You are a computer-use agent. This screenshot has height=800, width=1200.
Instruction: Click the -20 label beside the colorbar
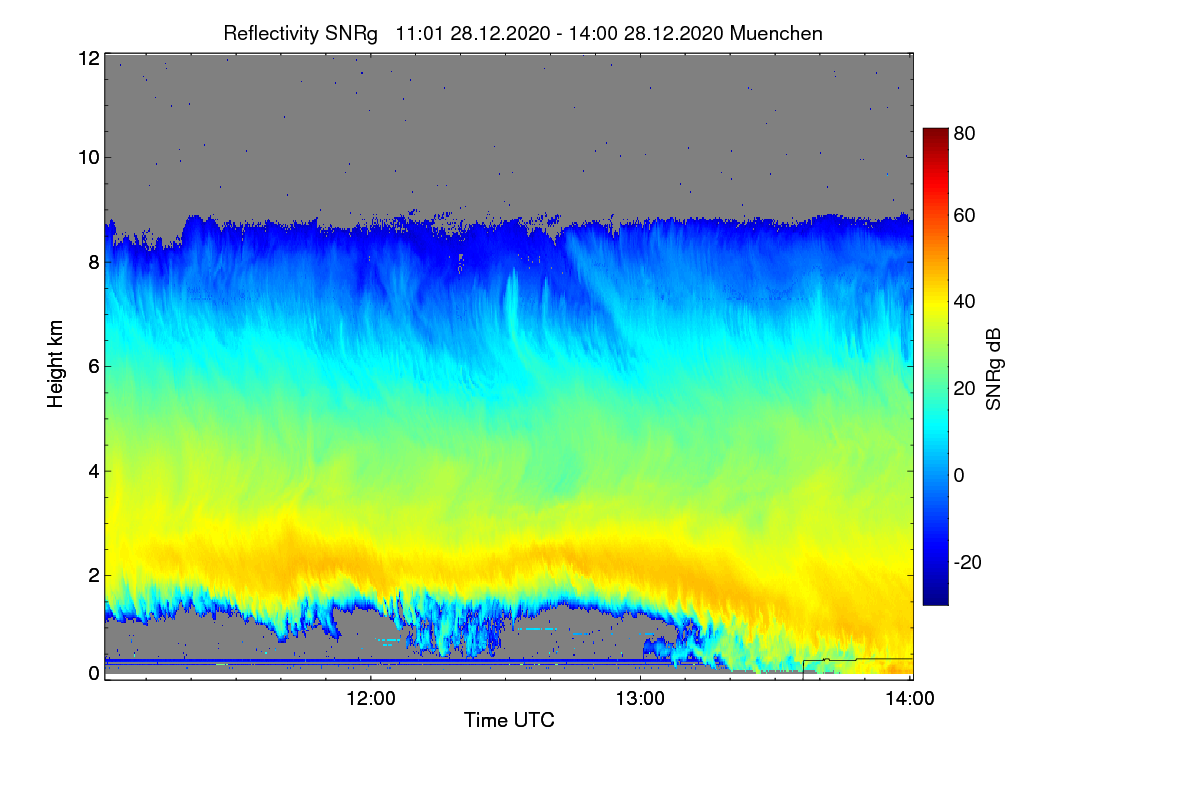pyautogui.click(x=969, y=562)
